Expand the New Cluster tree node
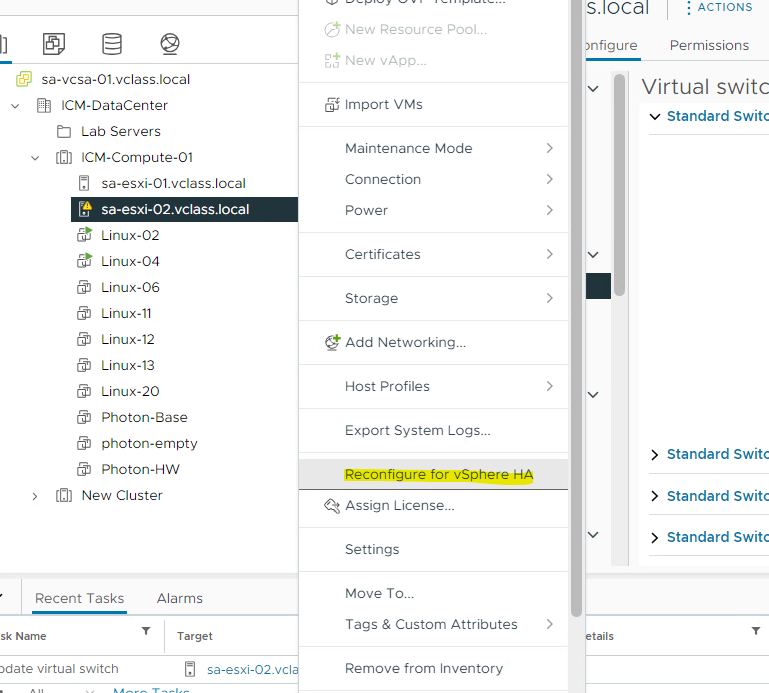The height and width of the screenshot is (693, 769). pyautogui.click(x=35, y=496)
